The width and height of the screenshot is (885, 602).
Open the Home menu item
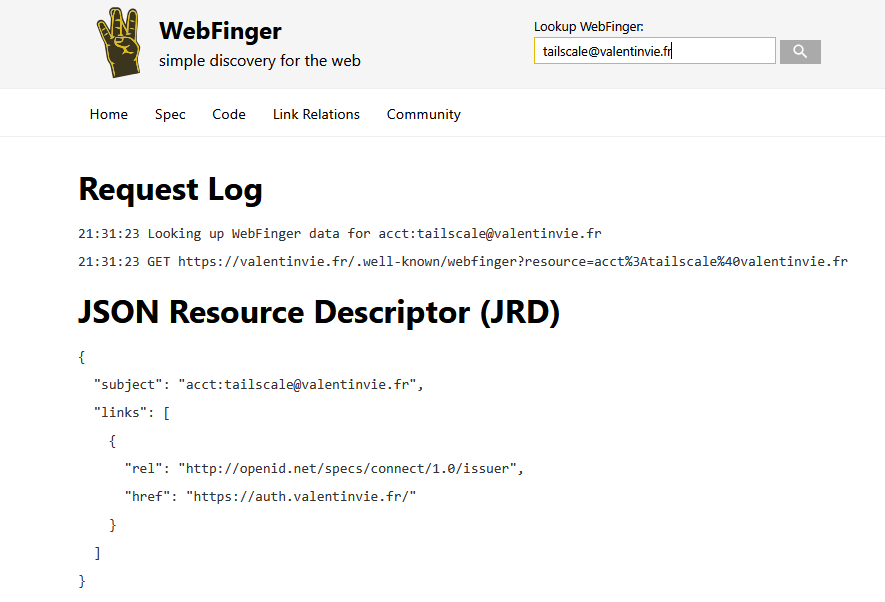point(108,114)
